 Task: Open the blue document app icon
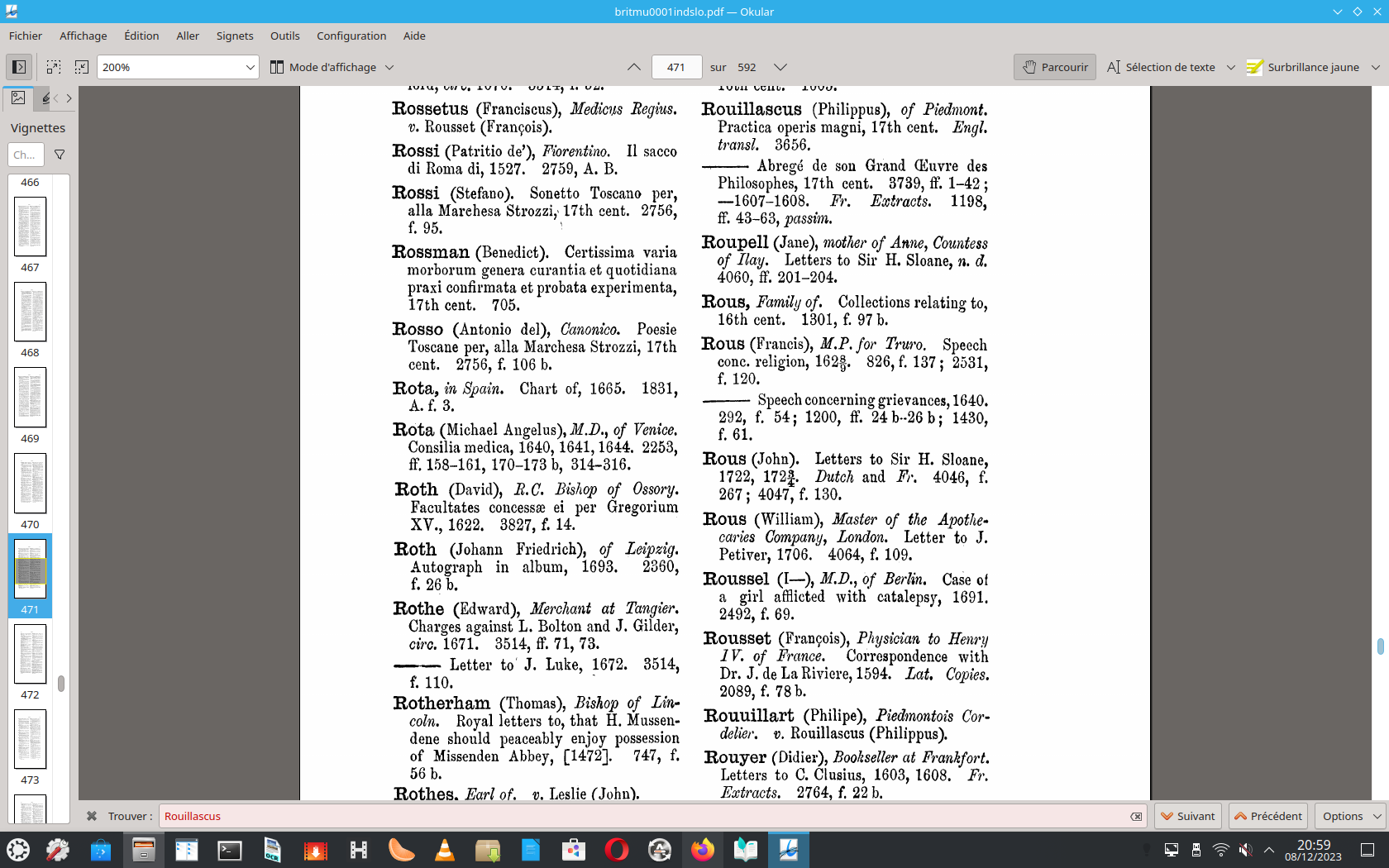pos(531,850)
